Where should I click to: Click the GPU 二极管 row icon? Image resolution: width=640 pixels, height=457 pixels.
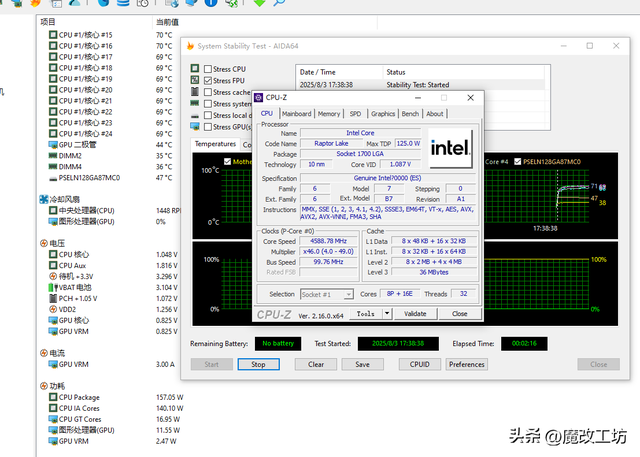tap(53, 144)
